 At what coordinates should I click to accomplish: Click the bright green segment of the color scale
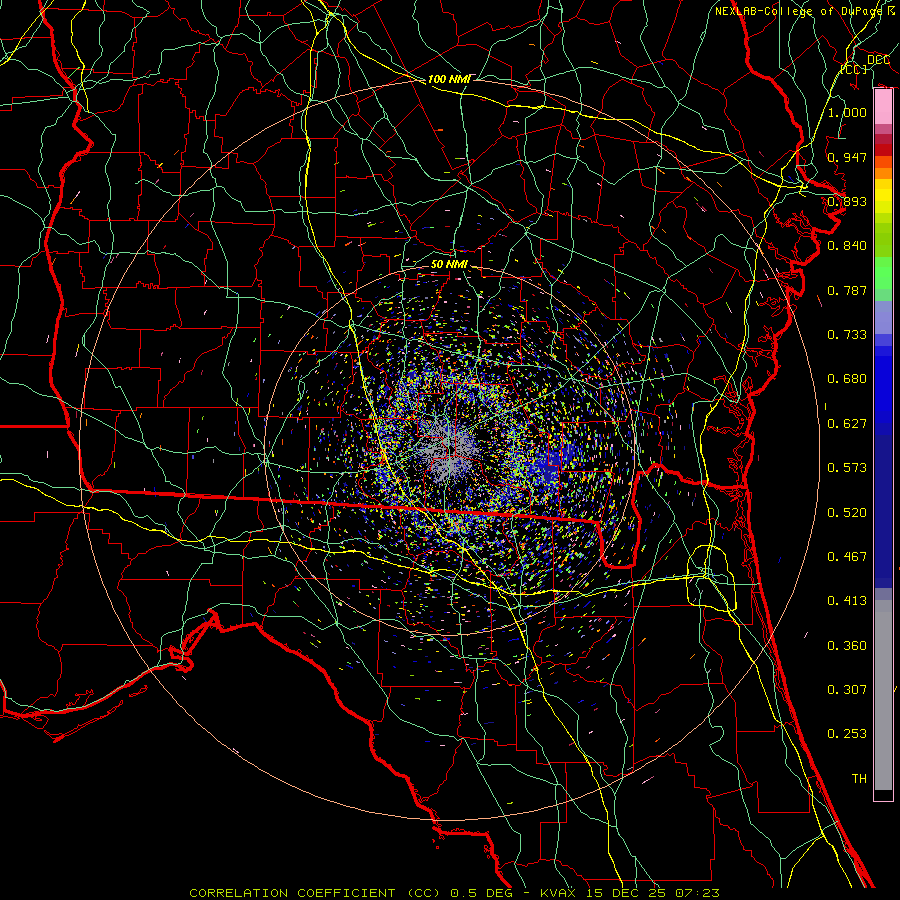click(x=883, y=273)
